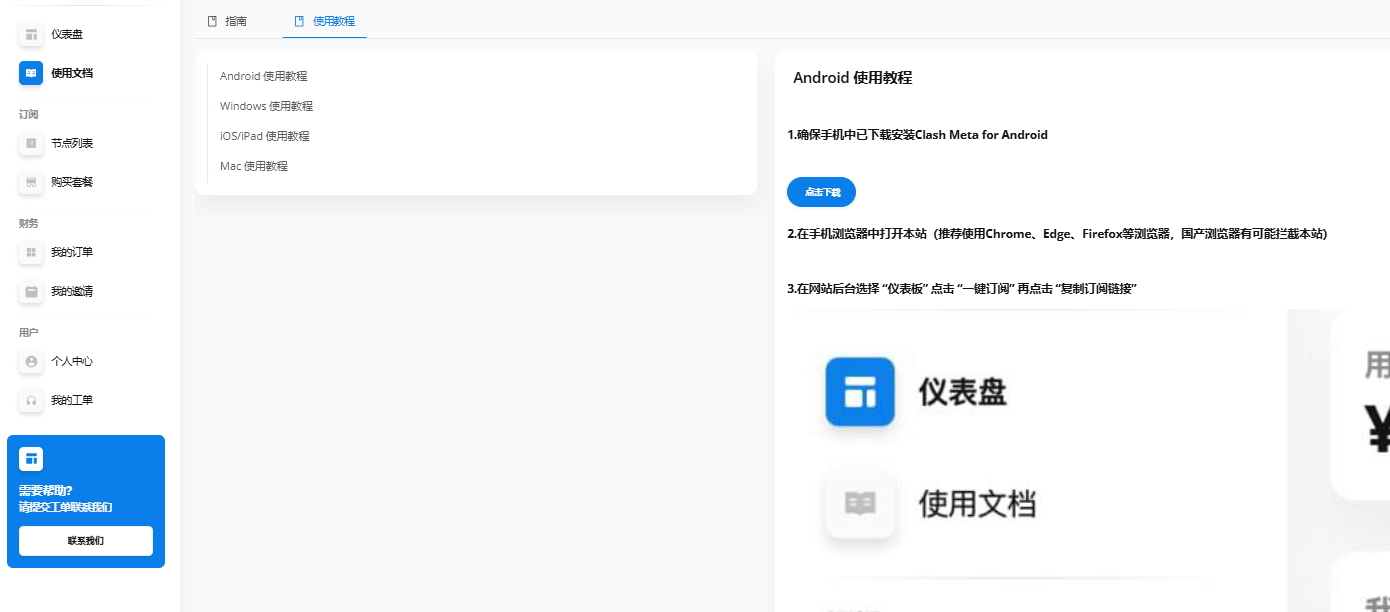The width and height of the screenshot is (1390, 612).
Task: Switch to the 指南 tab
Action: click(x=227, y=21)
